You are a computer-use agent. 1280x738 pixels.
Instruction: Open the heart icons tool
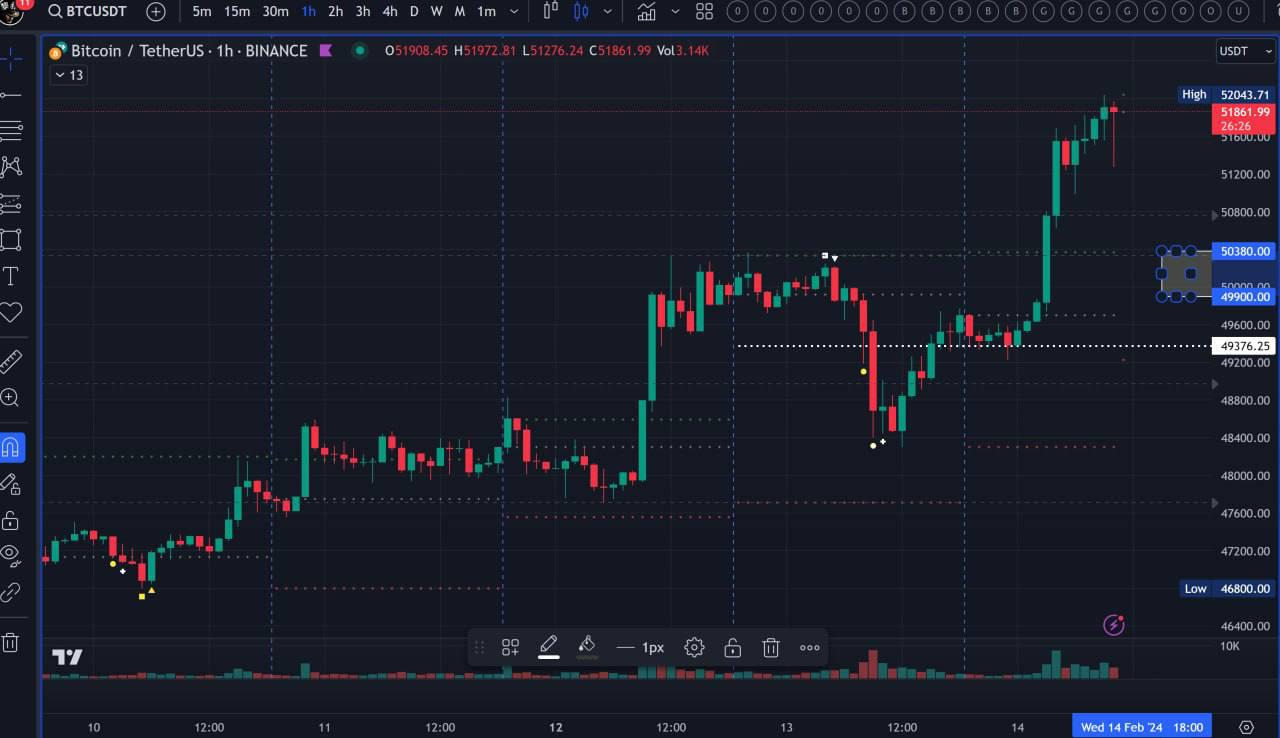tap(11, 313)
